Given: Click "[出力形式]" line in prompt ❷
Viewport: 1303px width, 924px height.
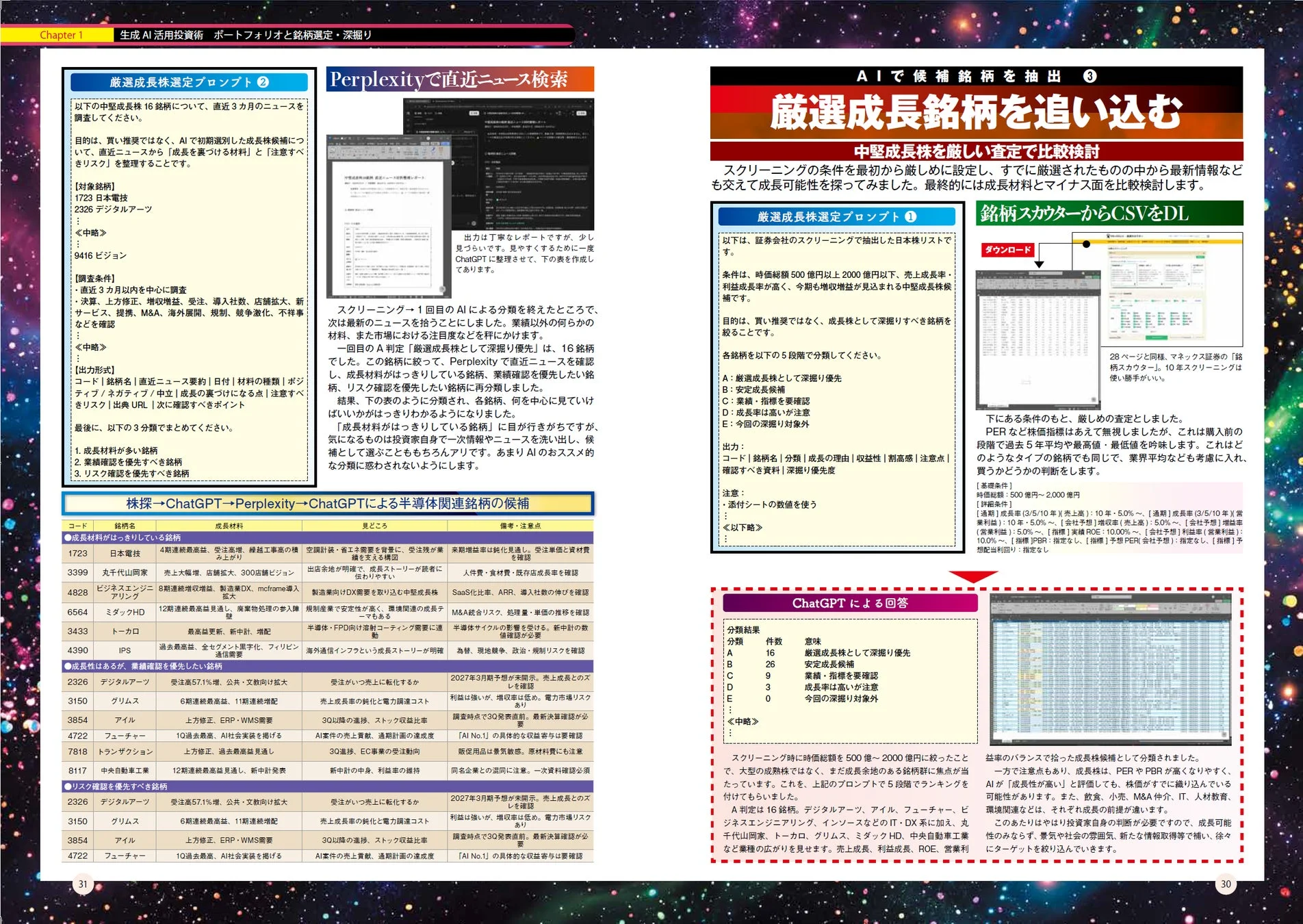Looking at the screenshot, I should tap(94, 370).
